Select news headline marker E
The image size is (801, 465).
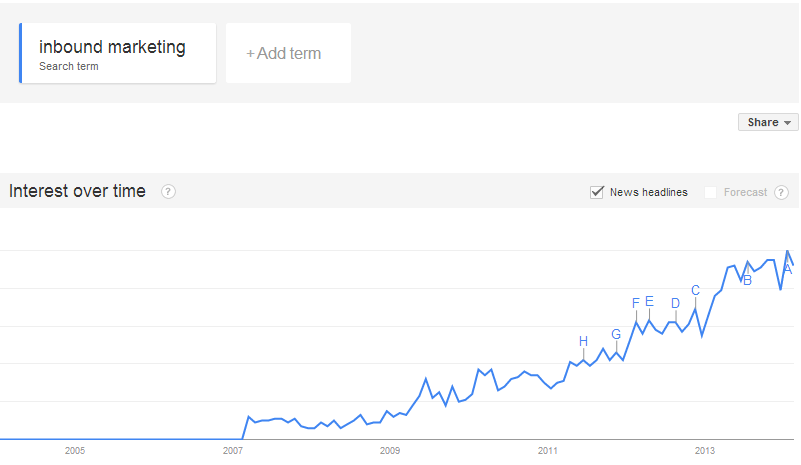[x=649, y=301]
